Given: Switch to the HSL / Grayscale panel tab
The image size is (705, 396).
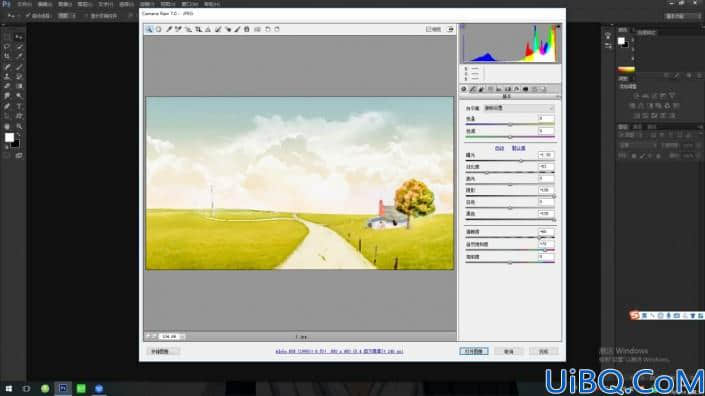Looking at the screenshot, I should pos(490,89).
